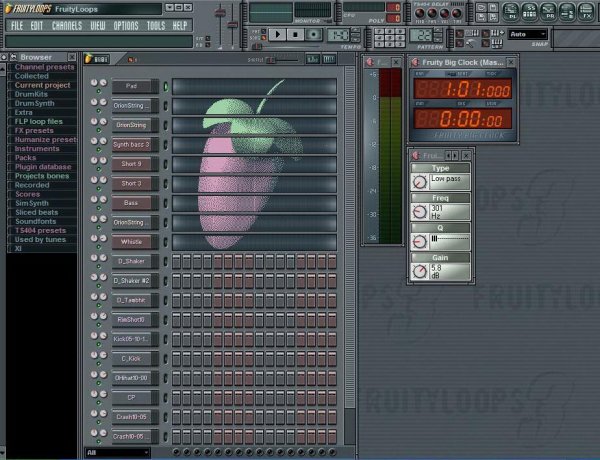
Task: Expand the DrumKits folder in Browser
Action: click(x=31, y=94)
